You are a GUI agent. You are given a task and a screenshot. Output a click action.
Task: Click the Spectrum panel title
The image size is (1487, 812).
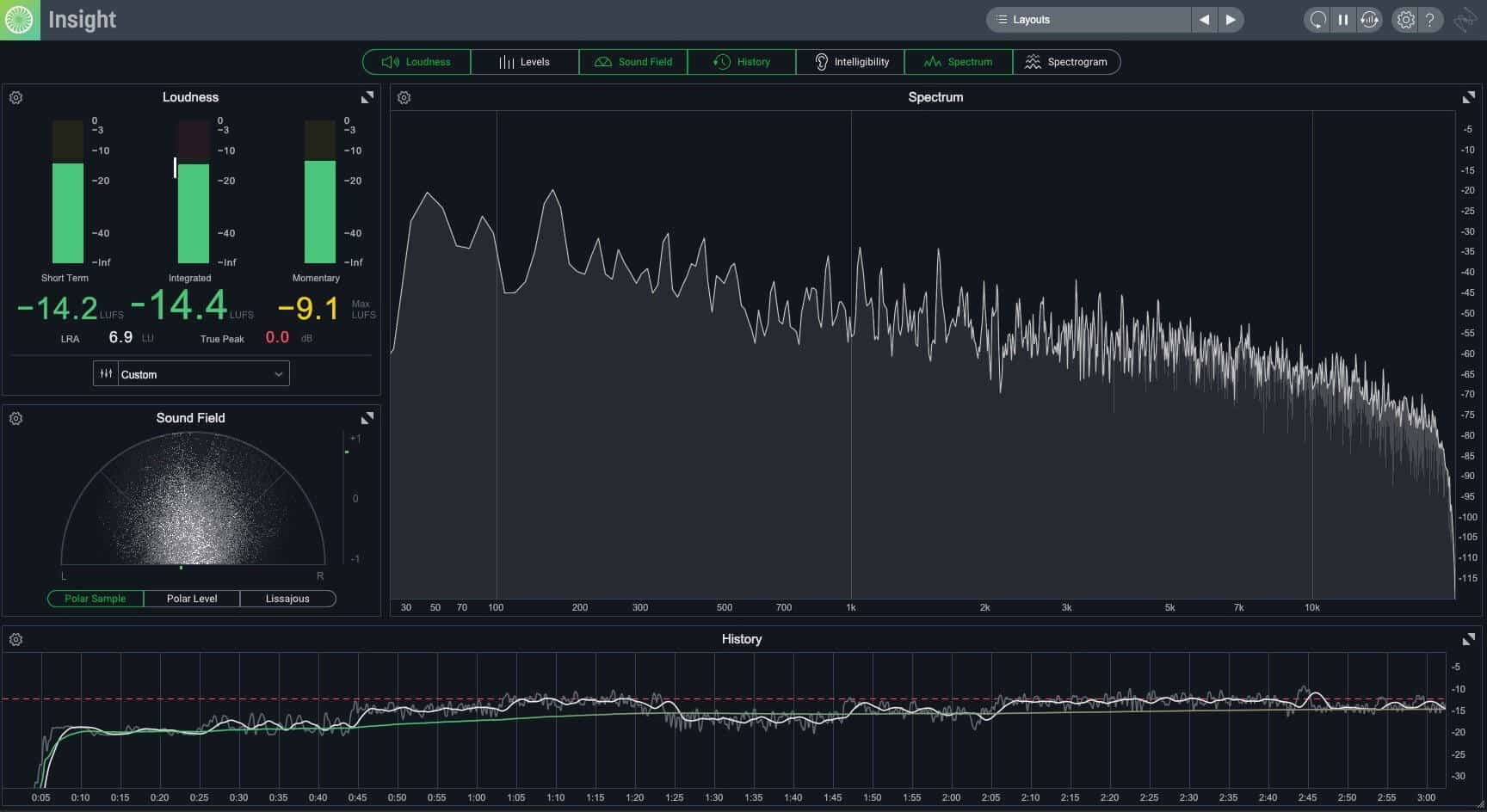point(935,97)
